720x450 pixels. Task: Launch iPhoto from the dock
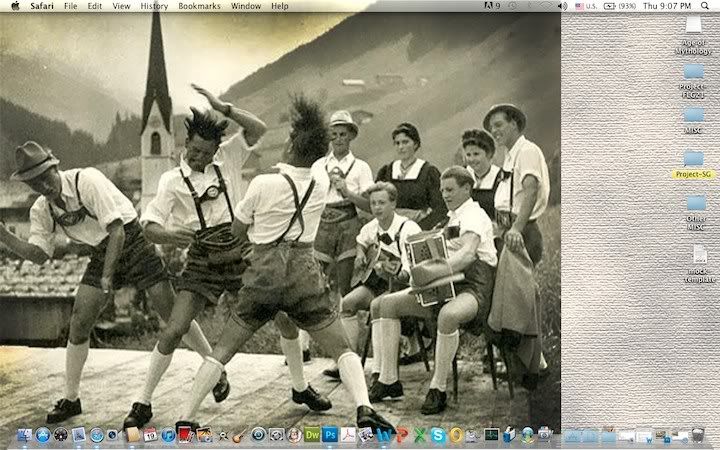click(204, 434)
